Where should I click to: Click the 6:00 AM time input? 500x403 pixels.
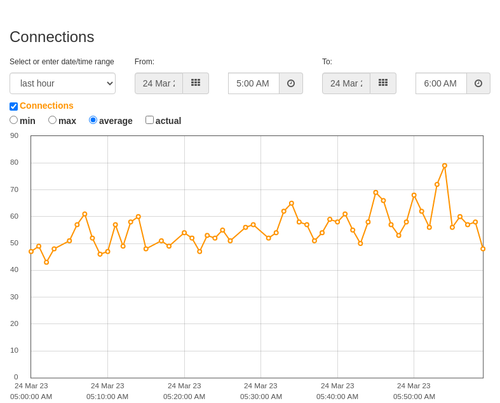point(441,83)
